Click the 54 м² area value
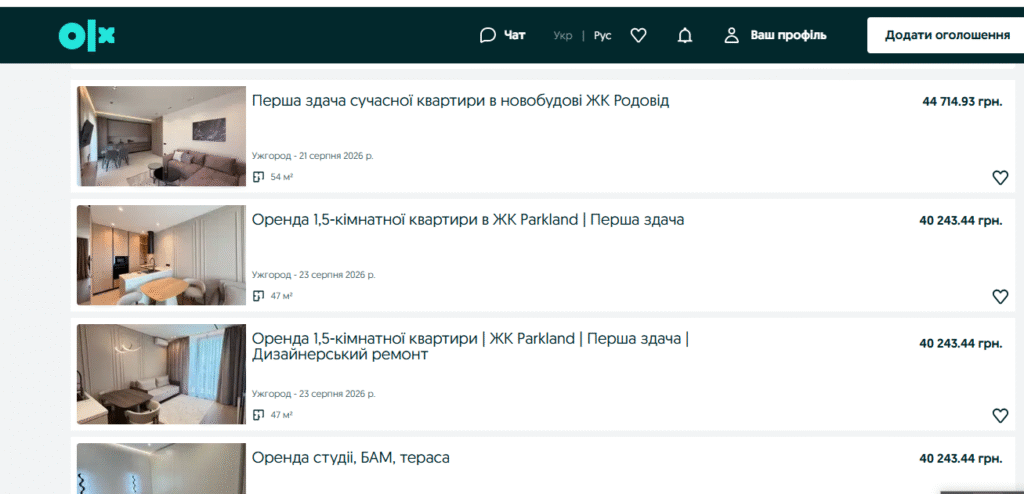Viewport: 1024px width, 494px height. coord(281,177)
